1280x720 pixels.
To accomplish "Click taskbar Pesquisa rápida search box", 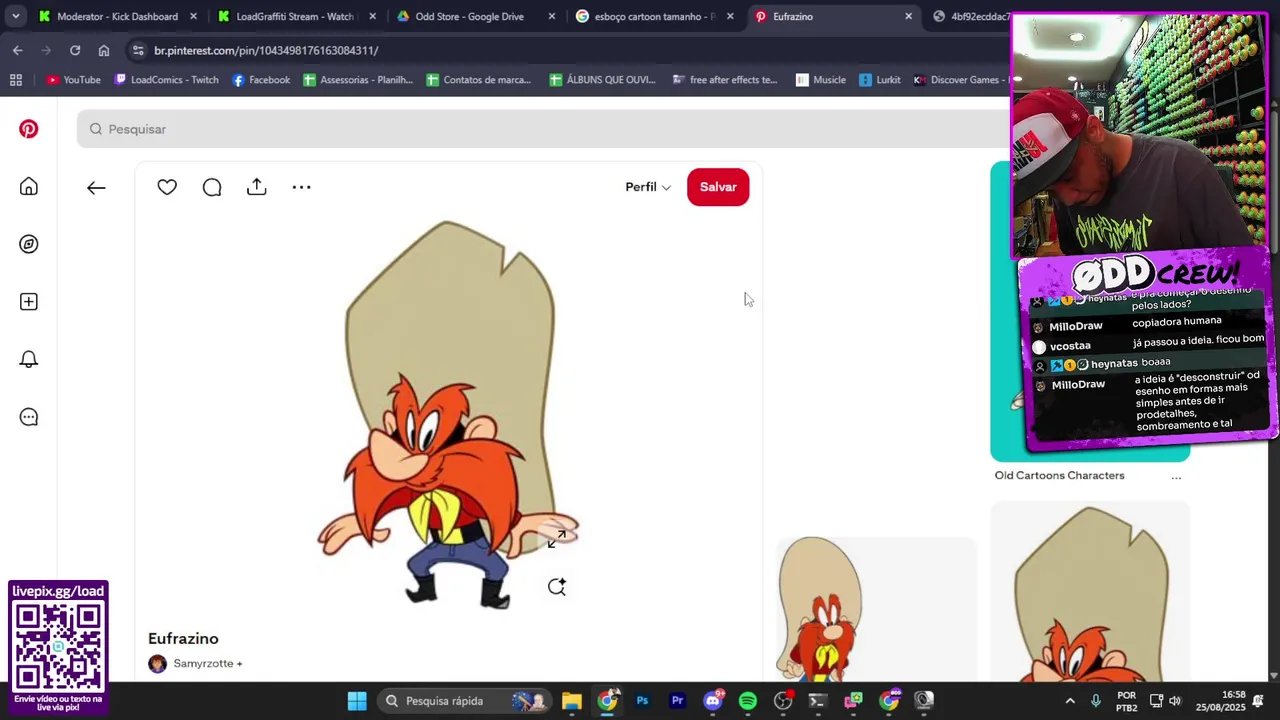I will click(x=465, y=701).
